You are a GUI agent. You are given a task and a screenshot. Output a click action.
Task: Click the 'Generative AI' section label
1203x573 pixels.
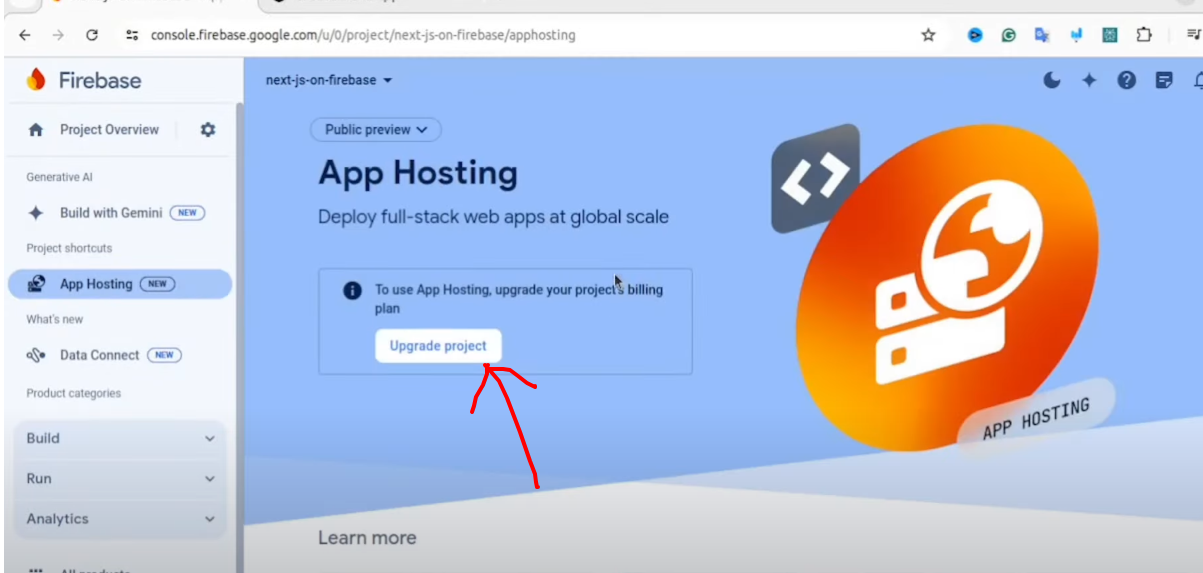[59, 177]
